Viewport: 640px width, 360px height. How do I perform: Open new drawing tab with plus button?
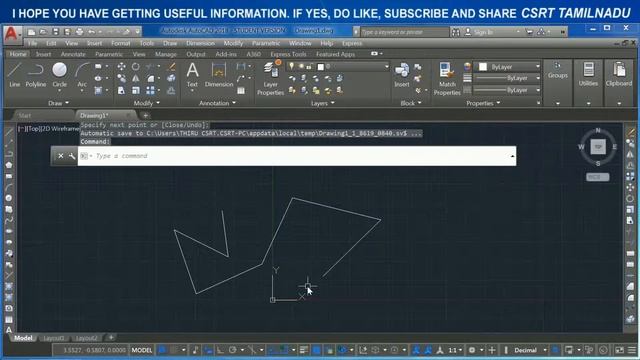[x=145, y=116]
